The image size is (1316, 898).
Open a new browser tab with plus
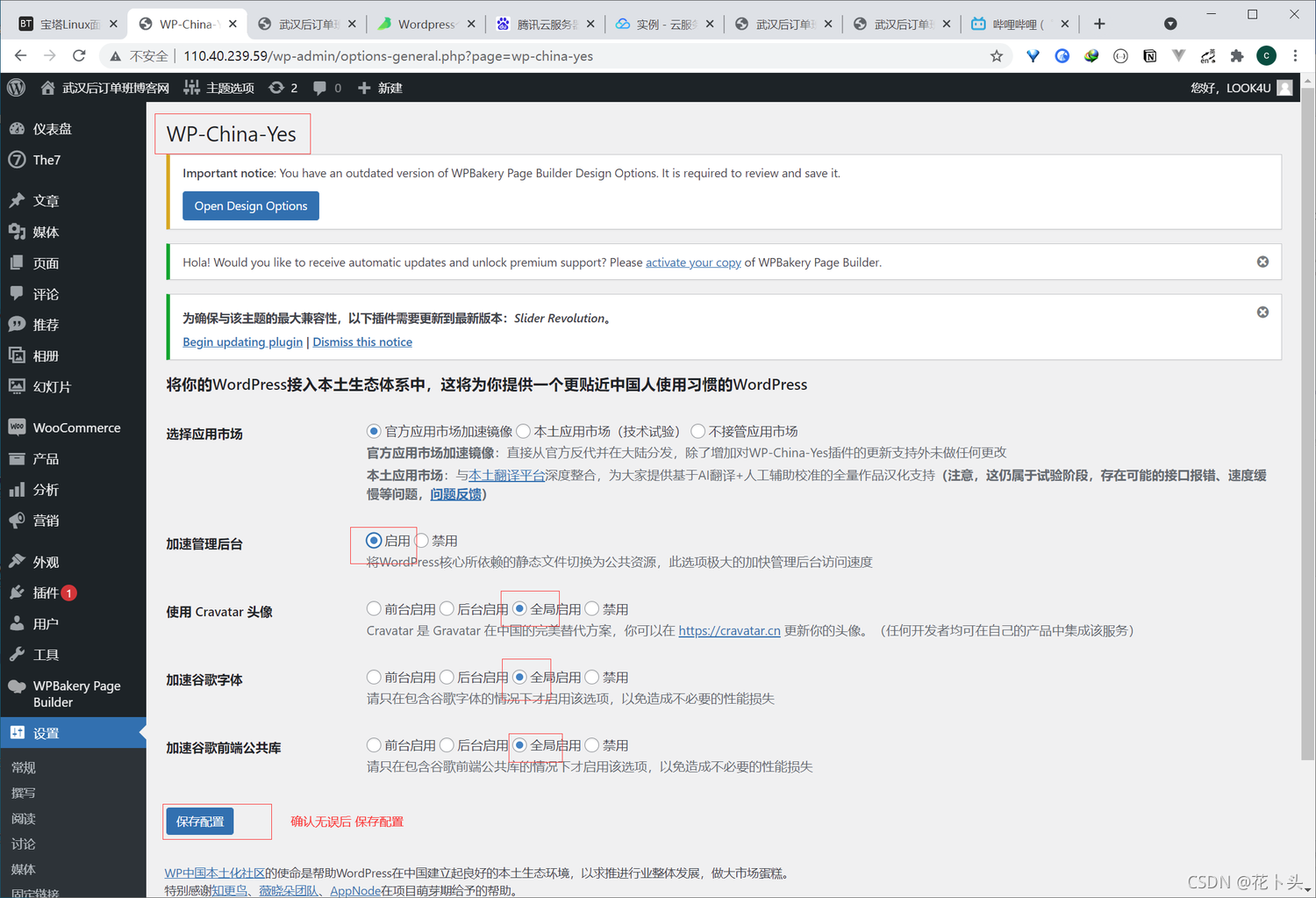pos(1099,24)
